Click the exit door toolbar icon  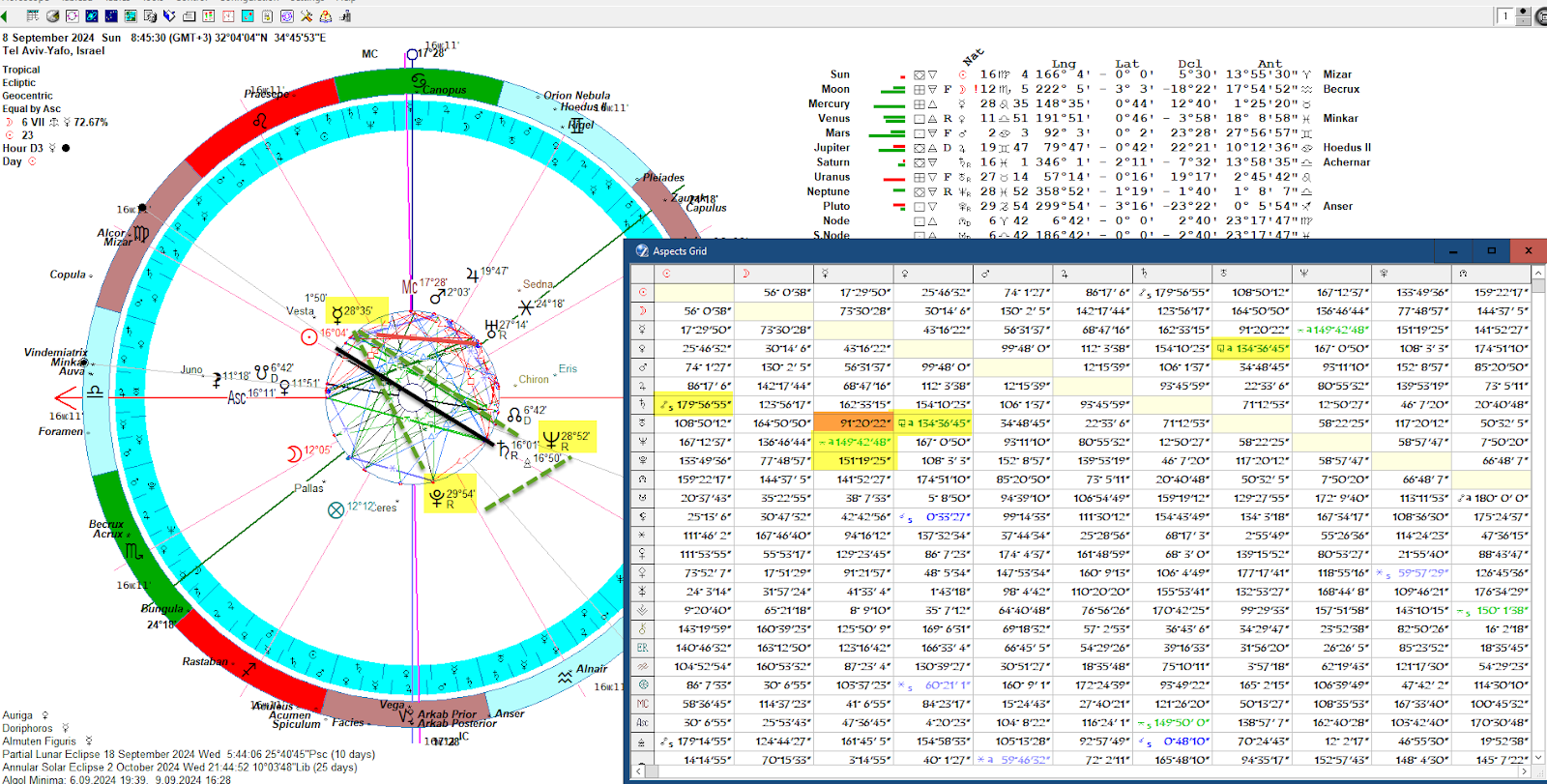point(345,16)
